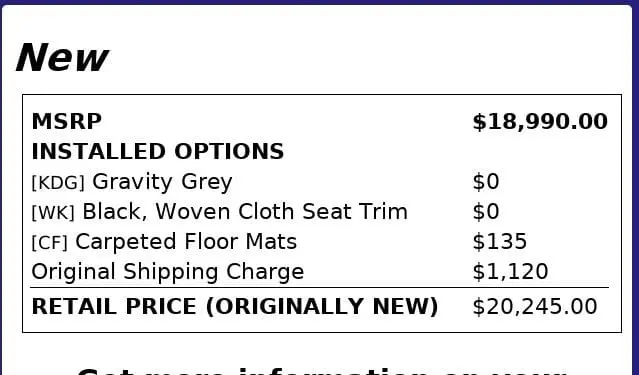Click the $135 floor mats price
The image size is (639, 375).
[500, 242]
